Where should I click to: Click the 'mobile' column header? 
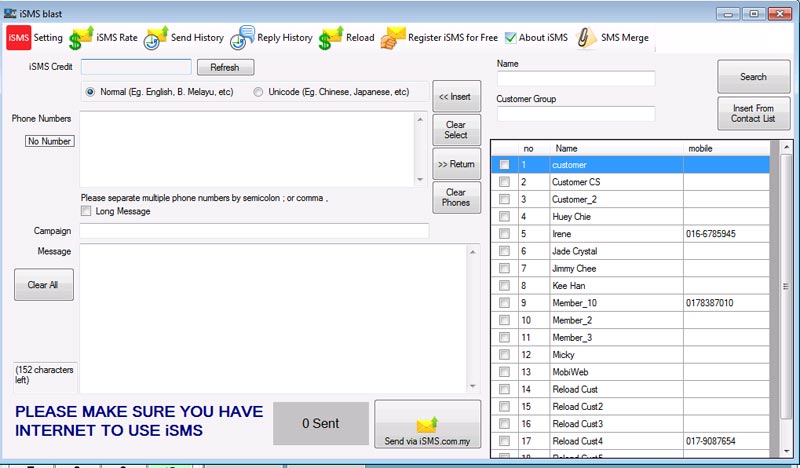(x=726, y=149)
